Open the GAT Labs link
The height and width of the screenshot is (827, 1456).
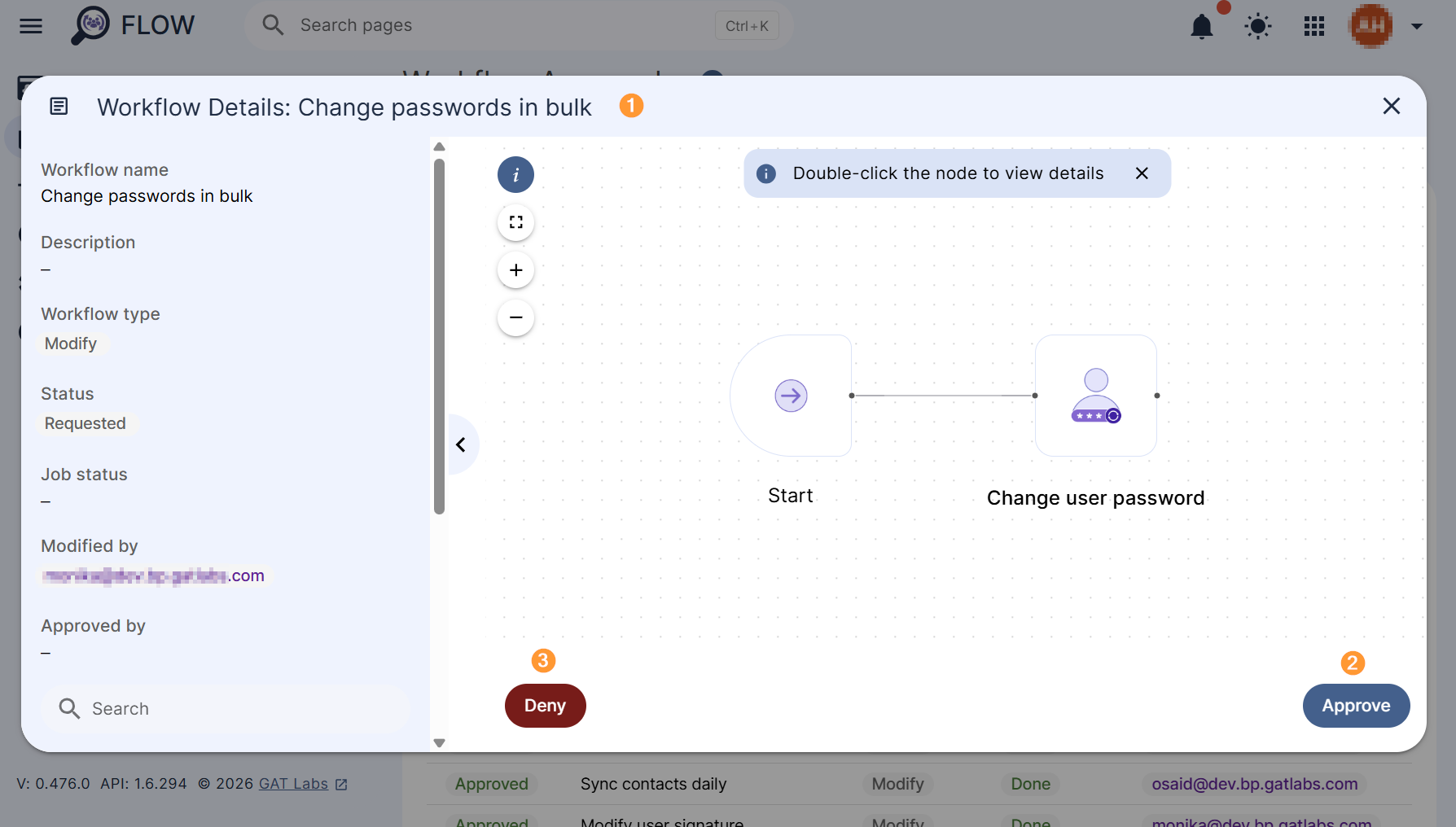point(293,784)
